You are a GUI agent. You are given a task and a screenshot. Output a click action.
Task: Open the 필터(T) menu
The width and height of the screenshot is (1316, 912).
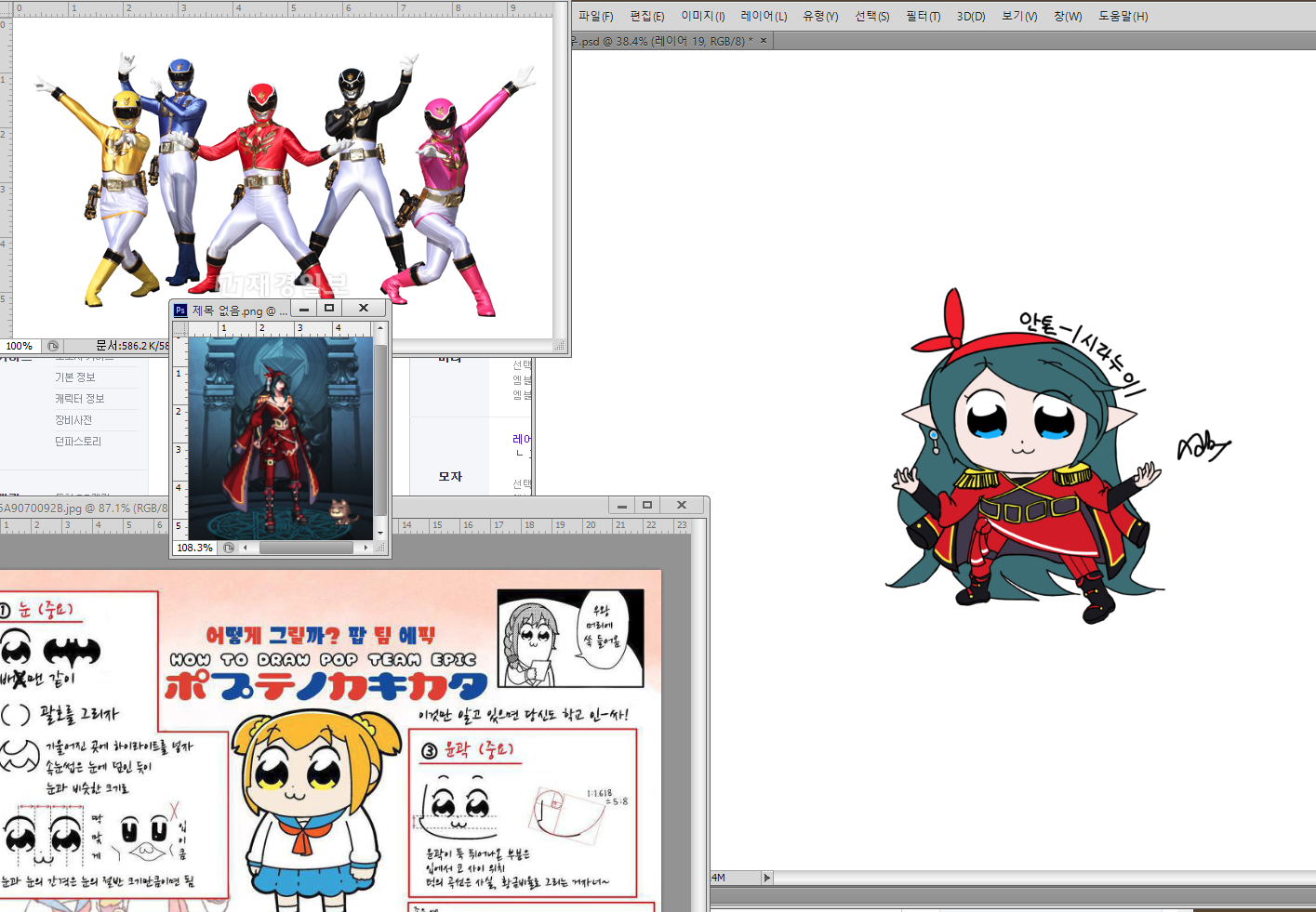[x=923, y=16]
